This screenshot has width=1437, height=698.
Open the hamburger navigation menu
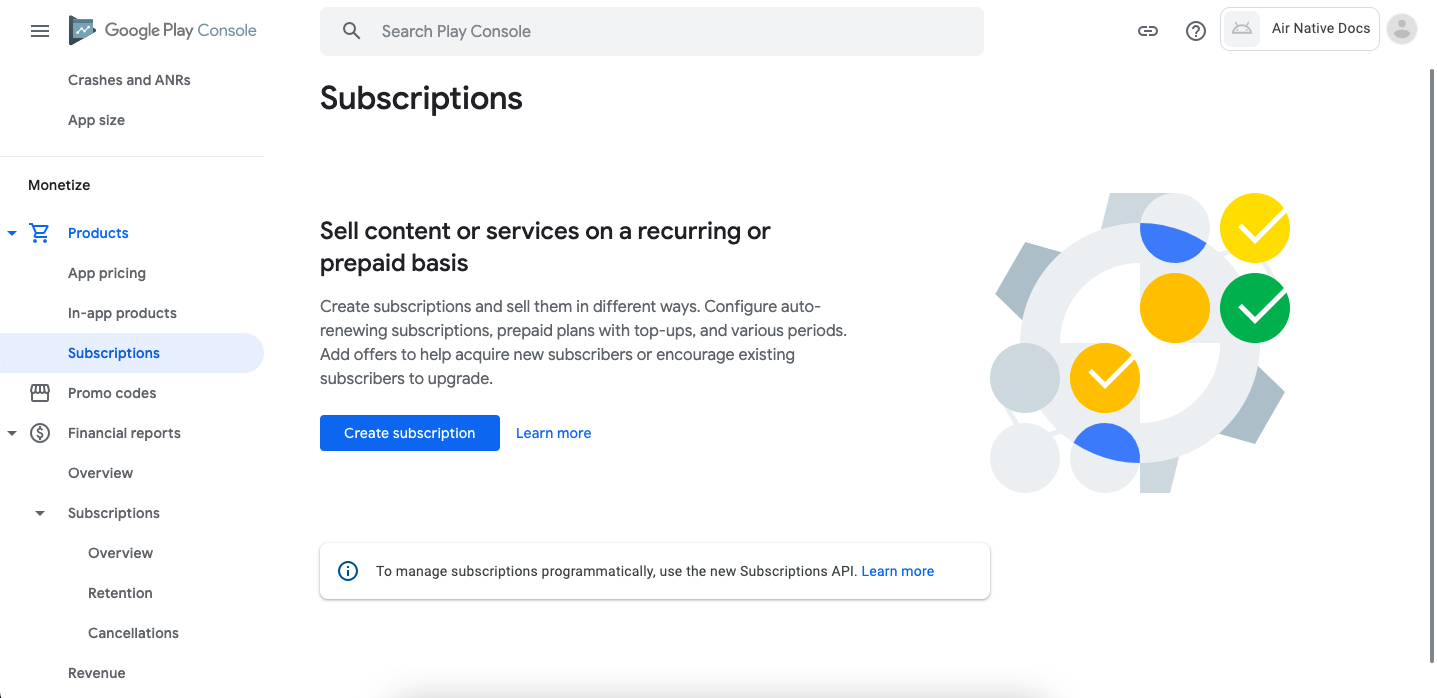(x=40, y=31)
